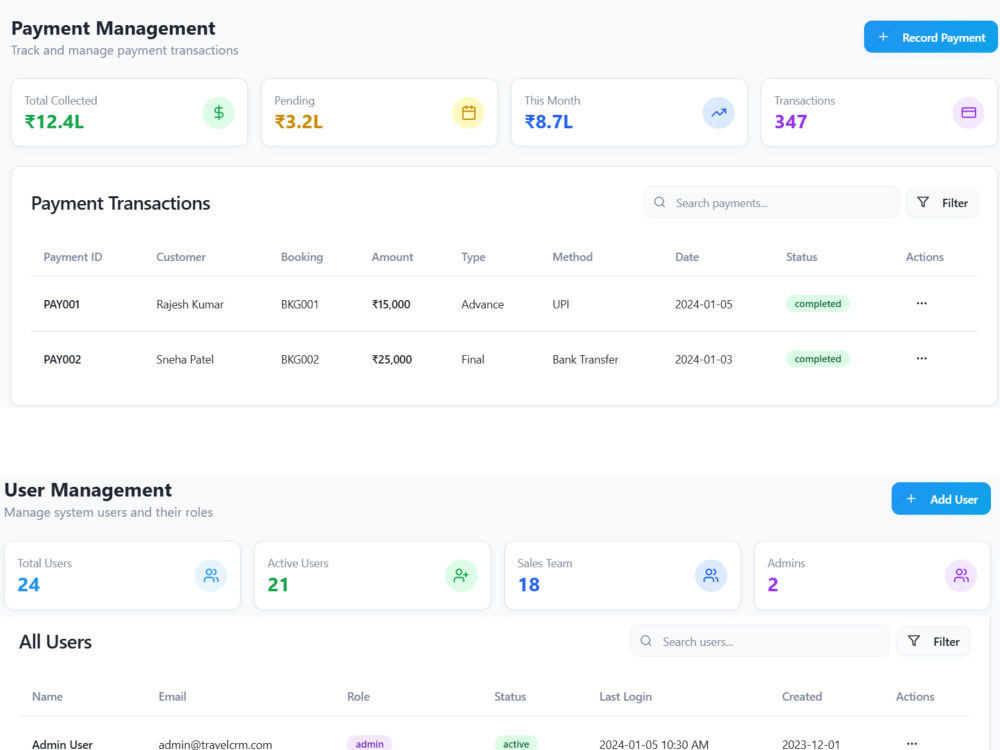Click the Add User button
This screenshot has width=1000, height=750.
[x=941, y=499]
